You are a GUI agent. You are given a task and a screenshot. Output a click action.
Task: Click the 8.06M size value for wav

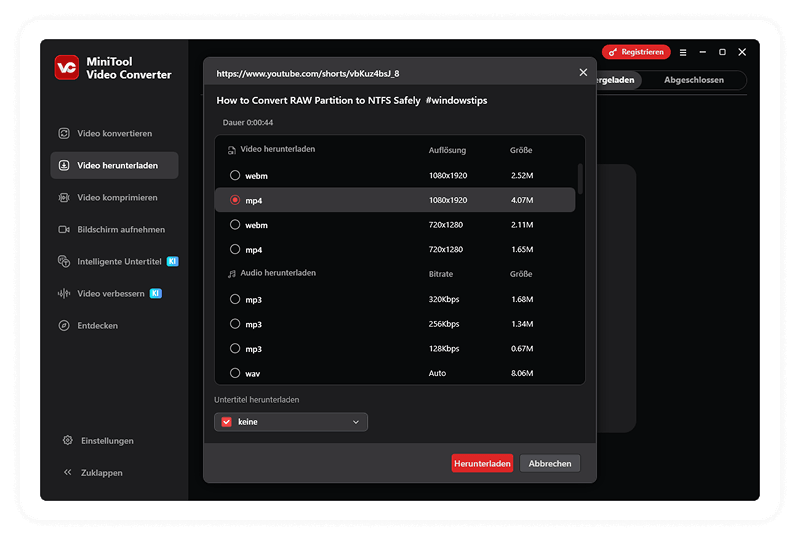522,373
